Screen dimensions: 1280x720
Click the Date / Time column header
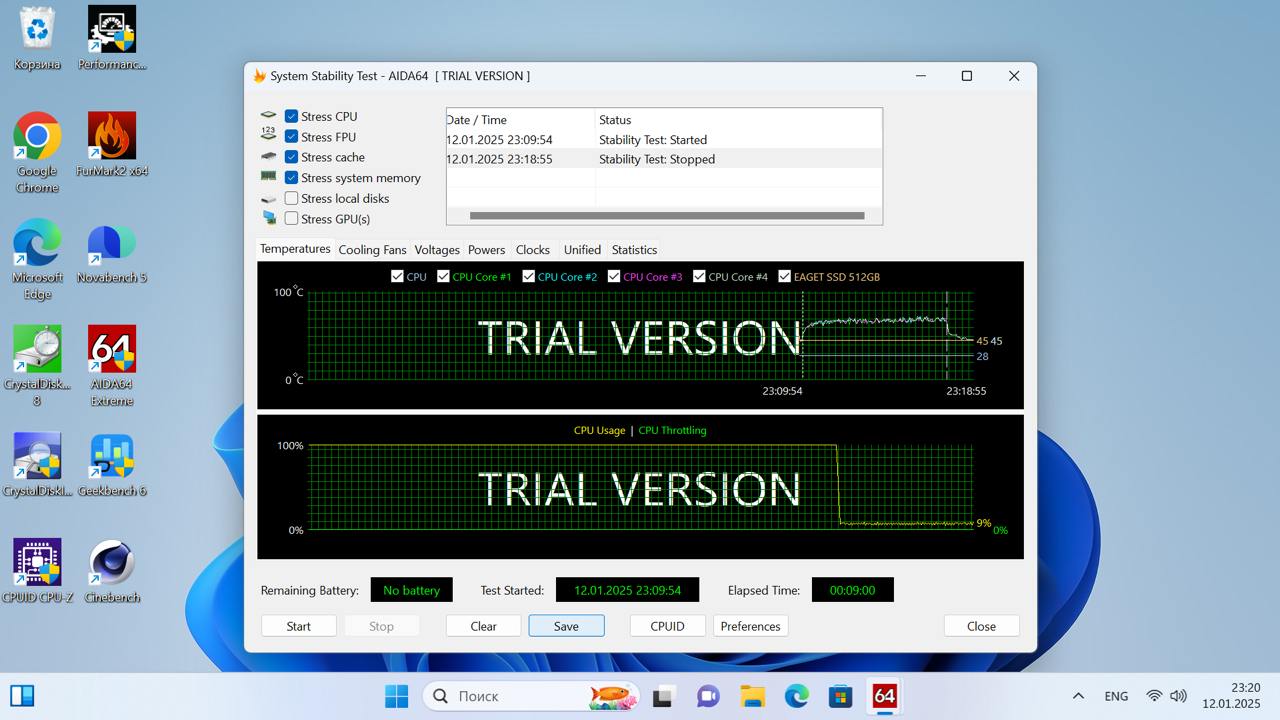point(521,120)
